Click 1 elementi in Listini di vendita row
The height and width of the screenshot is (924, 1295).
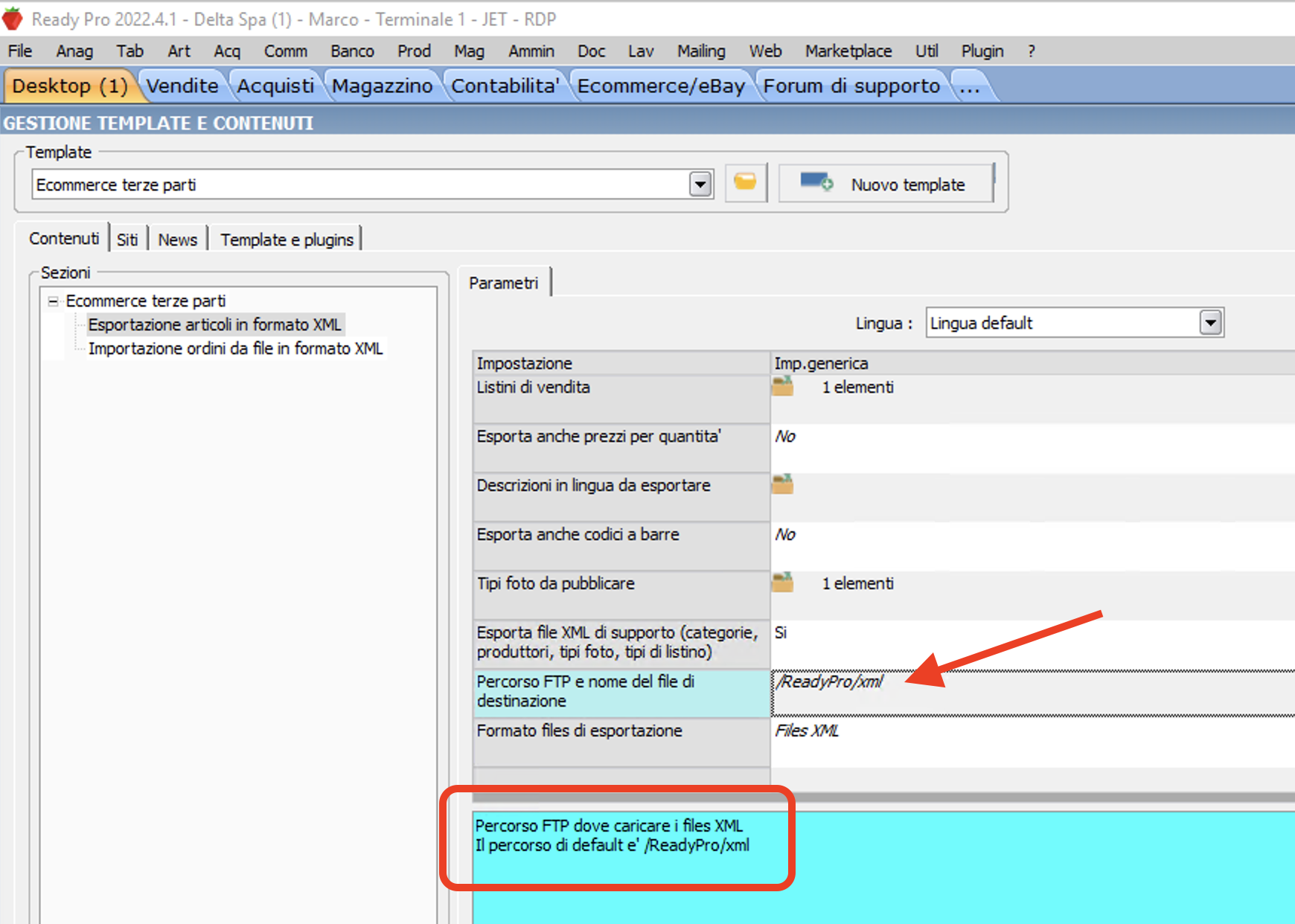857,387
